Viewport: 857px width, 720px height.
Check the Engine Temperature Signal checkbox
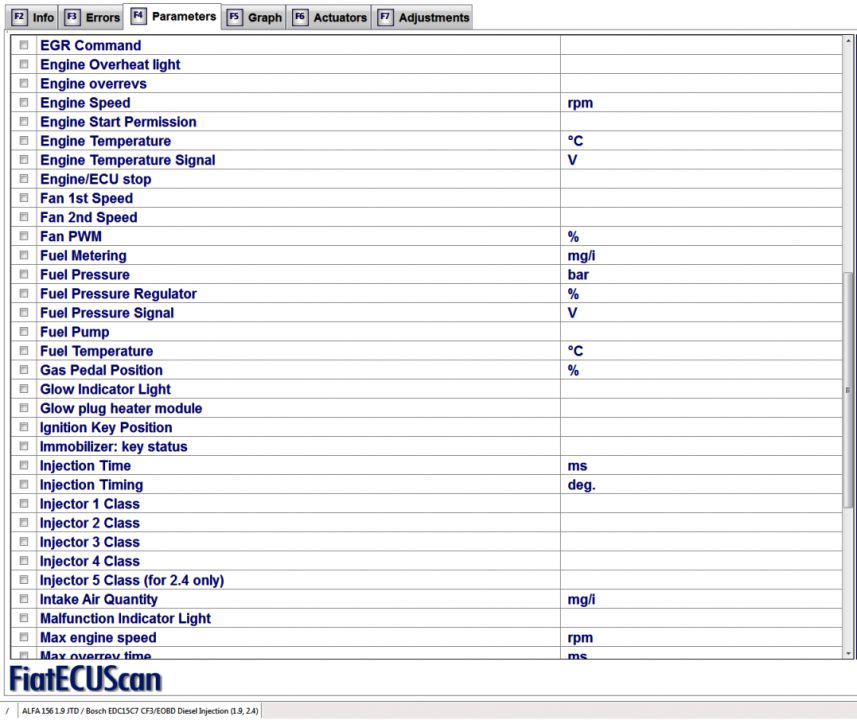coord(24,160)
